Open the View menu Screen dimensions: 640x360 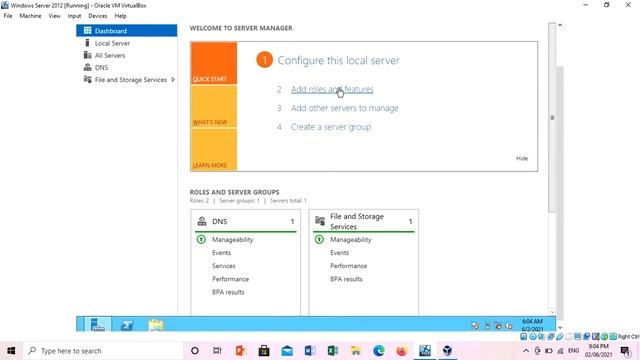click(54, 16)
